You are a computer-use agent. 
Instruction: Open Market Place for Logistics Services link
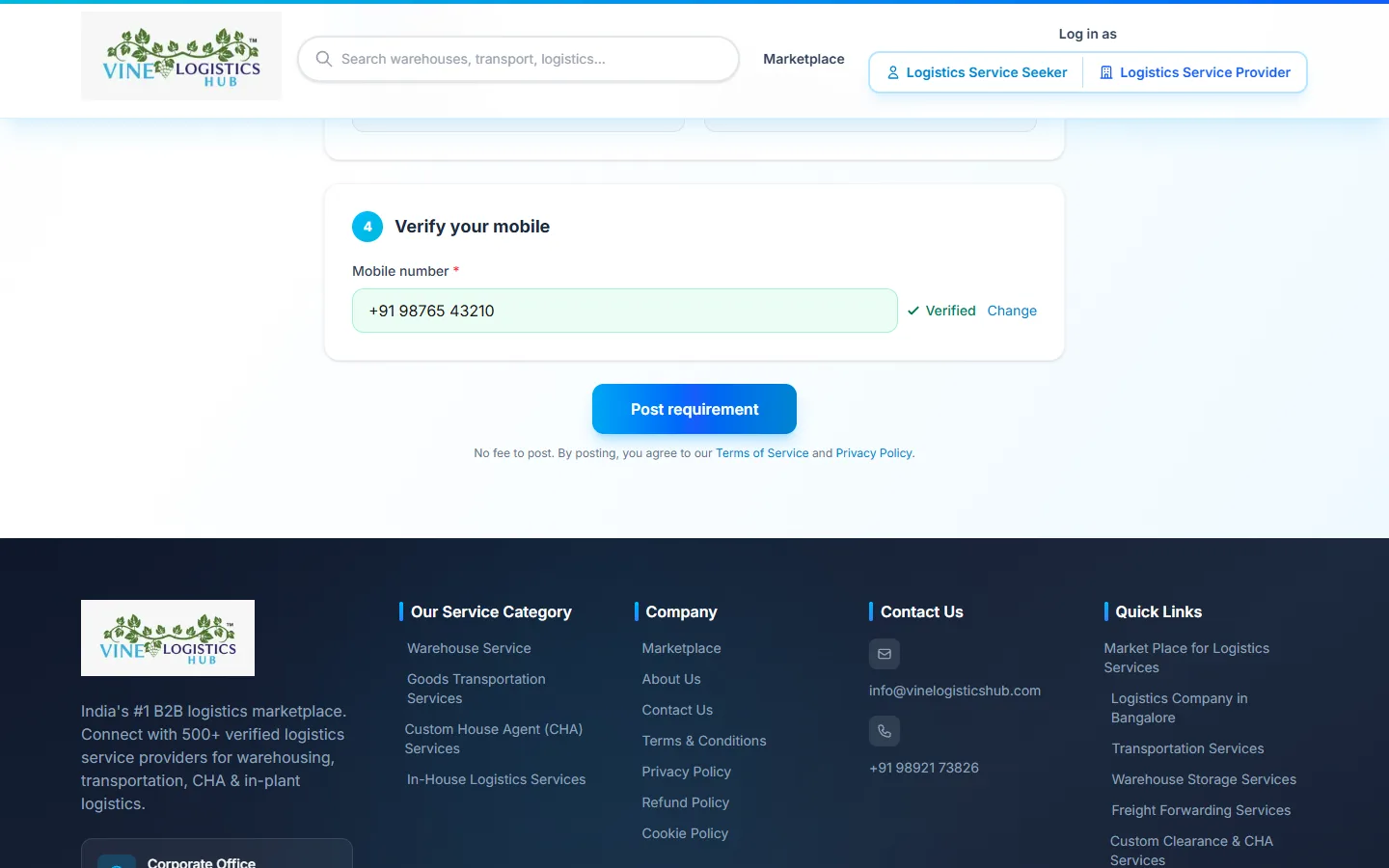click(x=1186, y=658)
